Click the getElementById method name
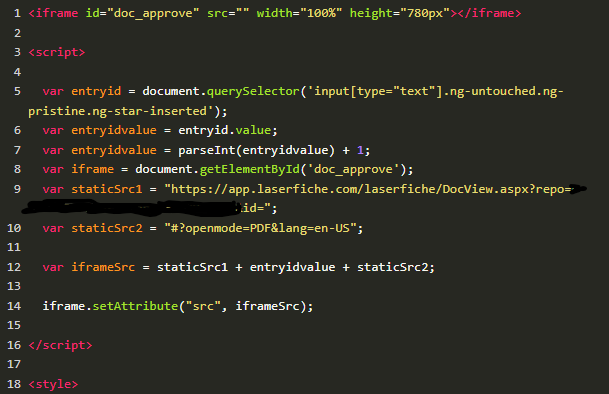Viewport: 609px width, 394px height. click(x=249, y=169)
